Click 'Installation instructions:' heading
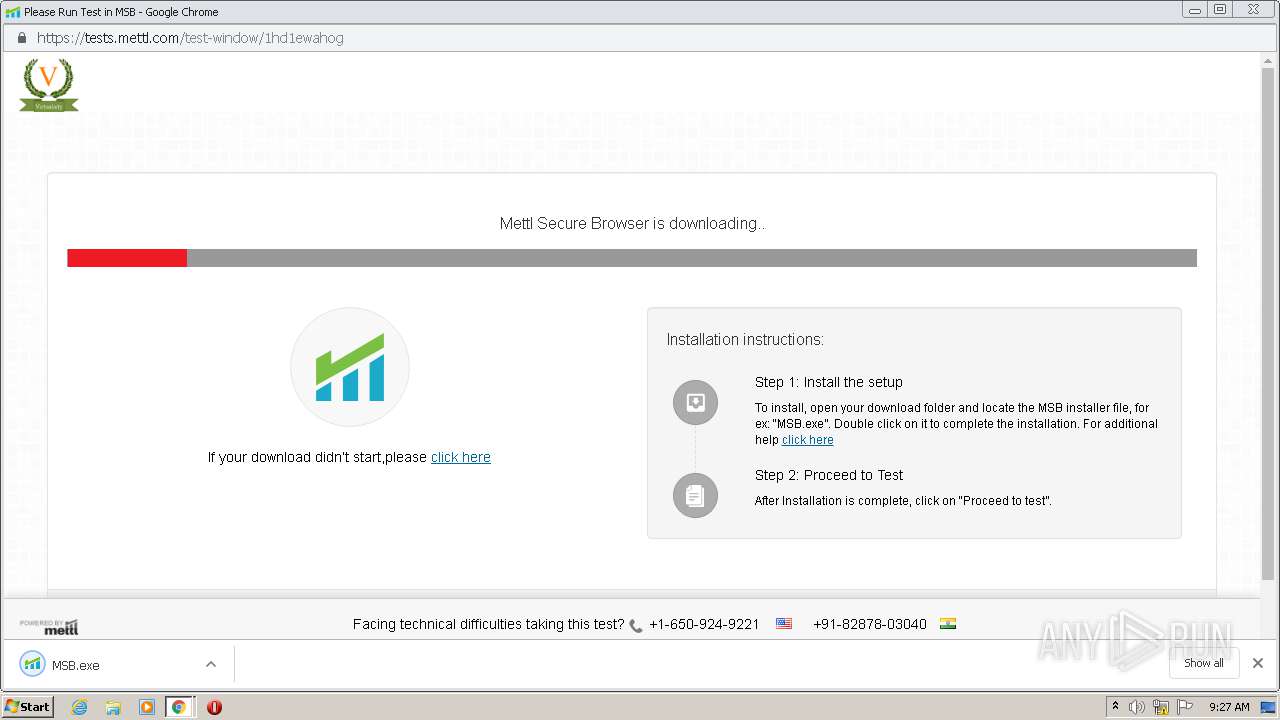Viewport: 1280px width, 720px height. [745, 340]
